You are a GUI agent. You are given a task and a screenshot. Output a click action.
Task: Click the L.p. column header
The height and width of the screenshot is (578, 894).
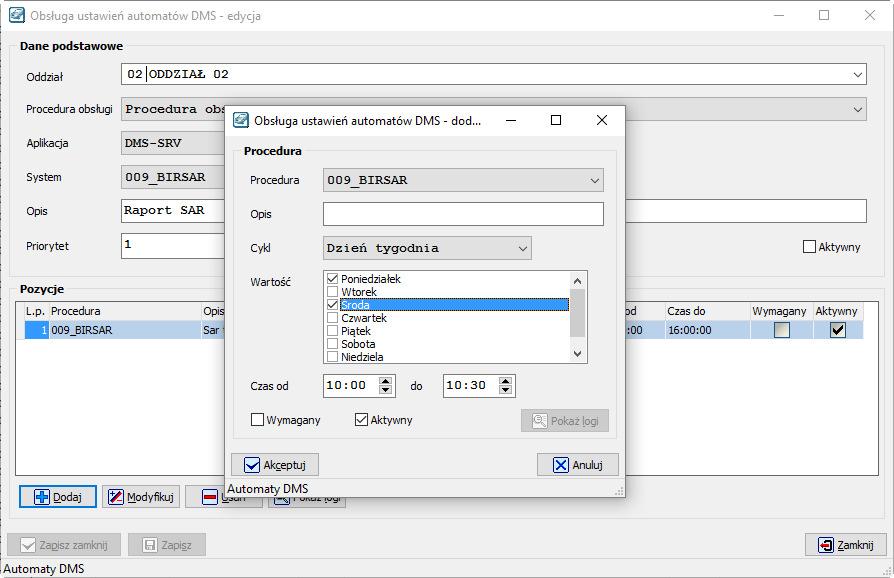[x=35, y=311]
